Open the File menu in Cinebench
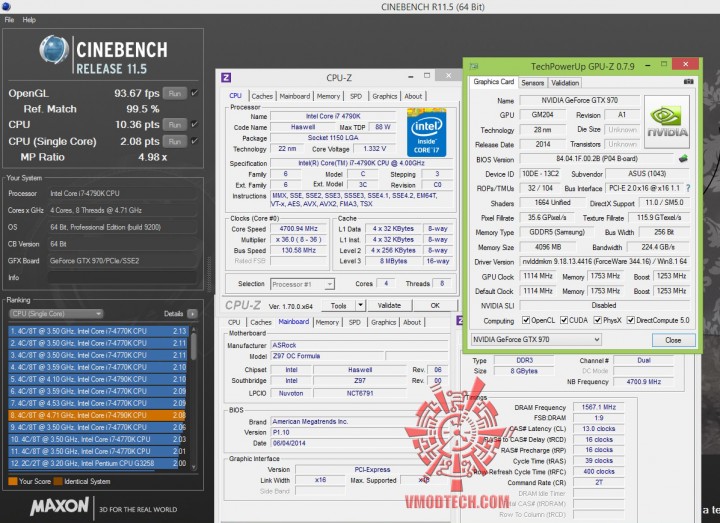 click(9, 20)
